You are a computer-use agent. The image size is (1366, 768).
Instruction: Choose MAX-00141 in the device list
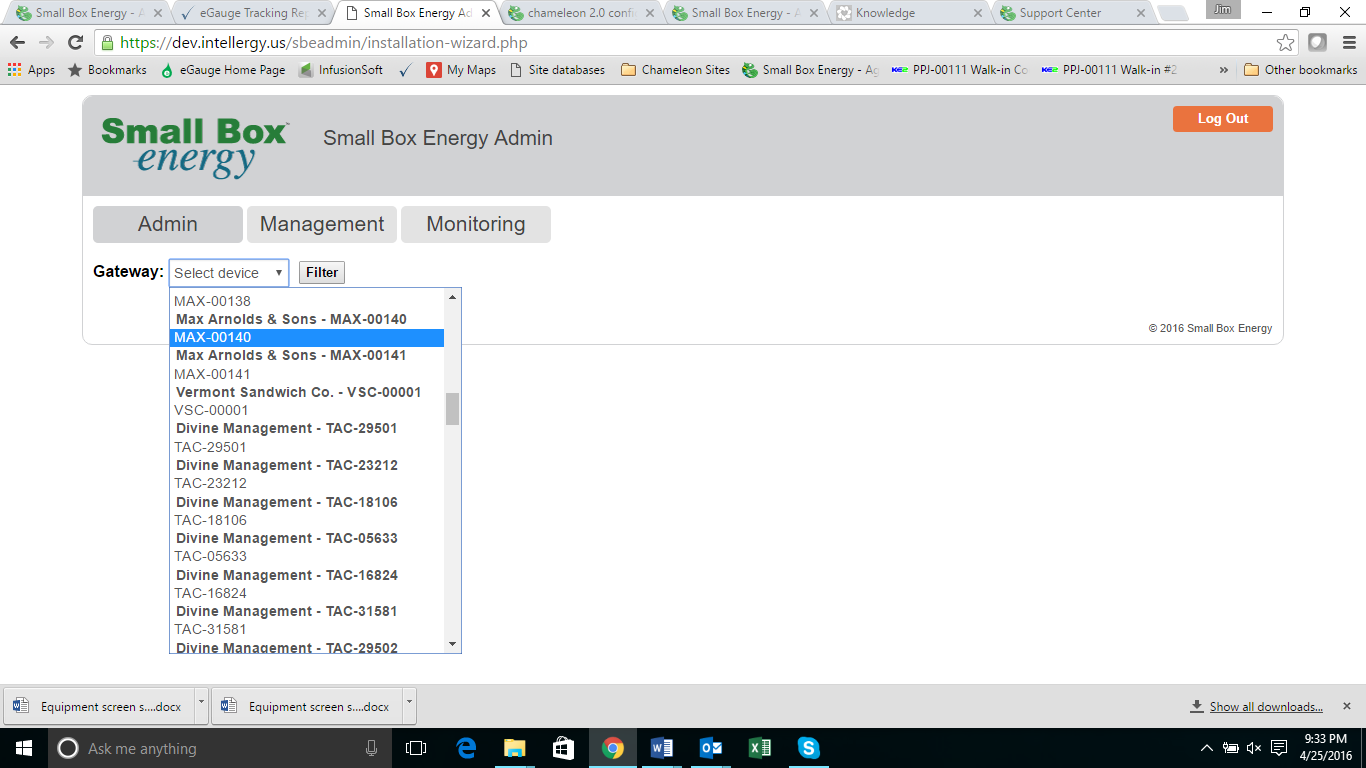tap(307, 374)
